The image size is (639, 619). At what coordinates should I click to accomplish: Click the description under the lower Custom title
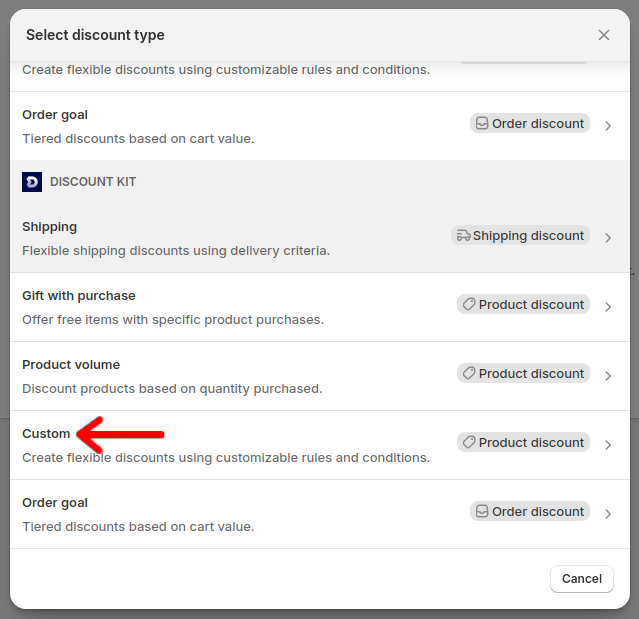(x=226, y=458)
